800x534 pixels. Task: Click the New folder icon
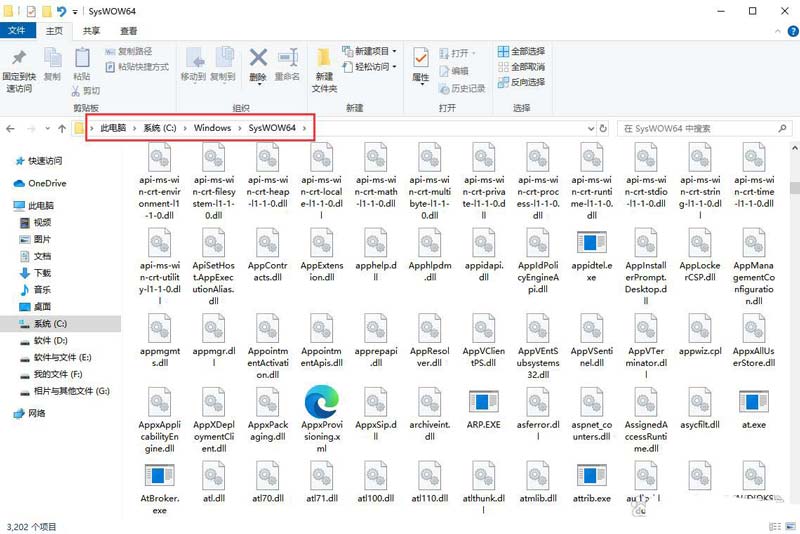click(323, 57)
